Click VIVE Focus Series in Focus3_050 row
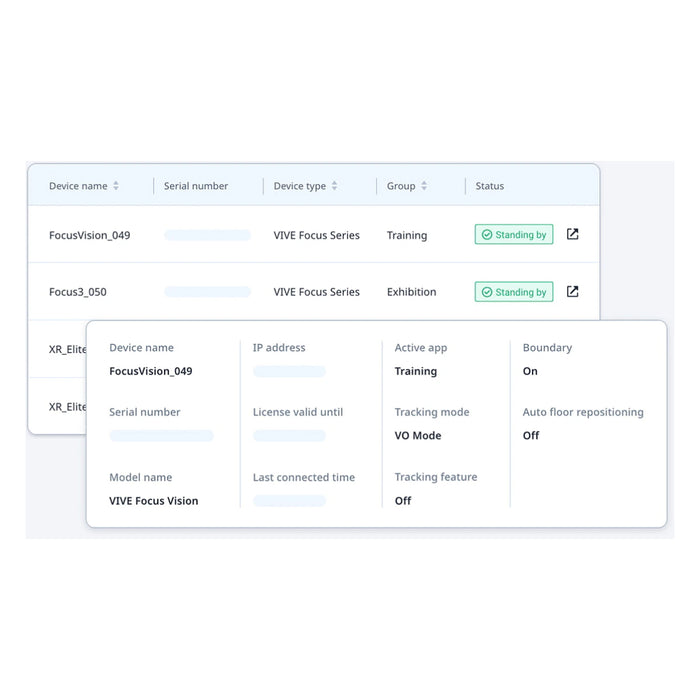The image size is (700, 700). point(317,292)
